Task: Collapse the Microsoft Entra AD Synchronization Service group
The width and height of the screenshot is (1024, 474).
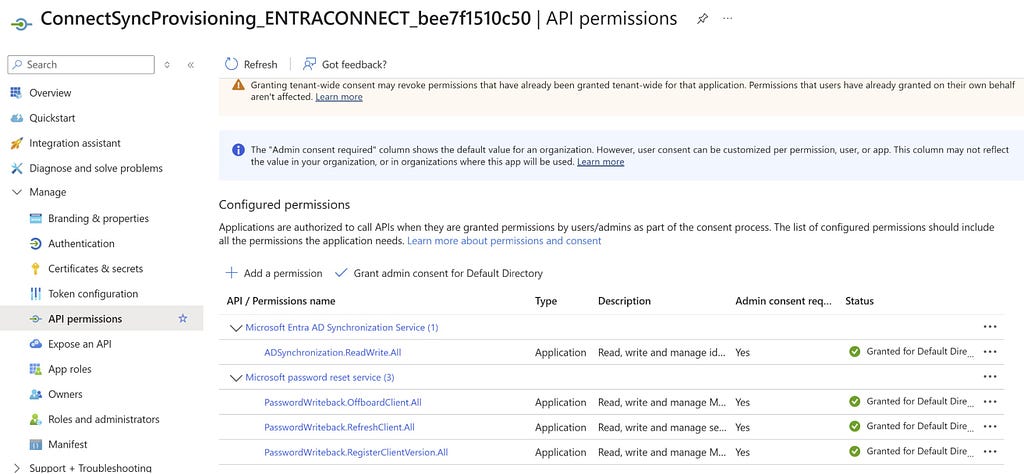Action: [x=236, y=328]
